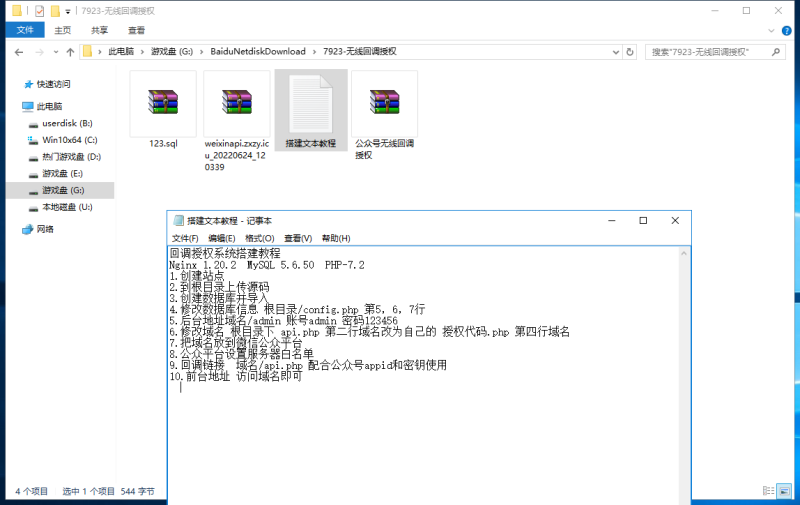The width and height of the screenshot is (800, 505).
Task: Open the 游戏盘 (E:) drive
Action: pyautogui.click(x=62, y=173)
